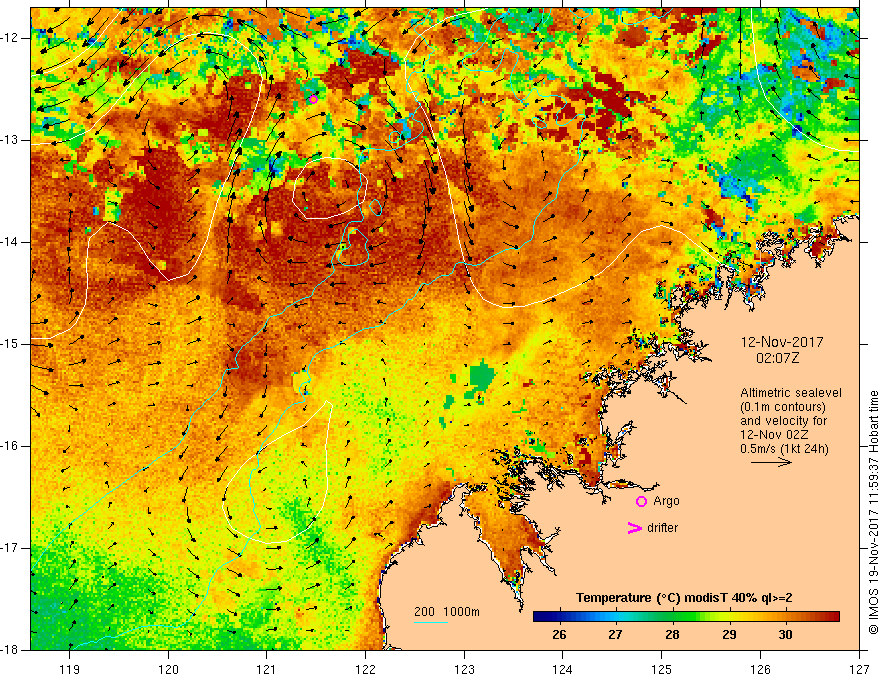Click the Argo float marker on the map

313,99
